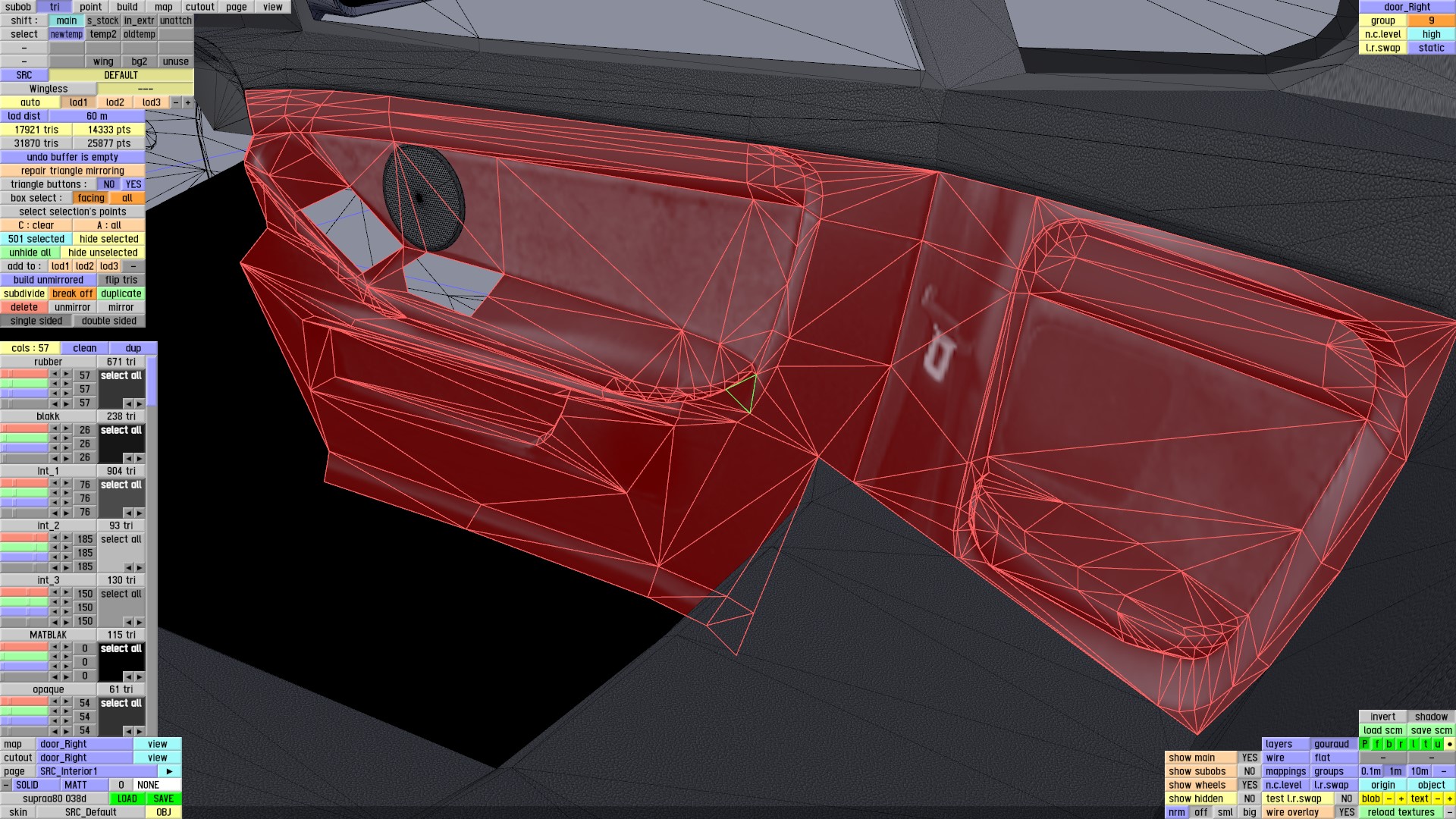
Task: Click the text minus button
Action: 1437,799
